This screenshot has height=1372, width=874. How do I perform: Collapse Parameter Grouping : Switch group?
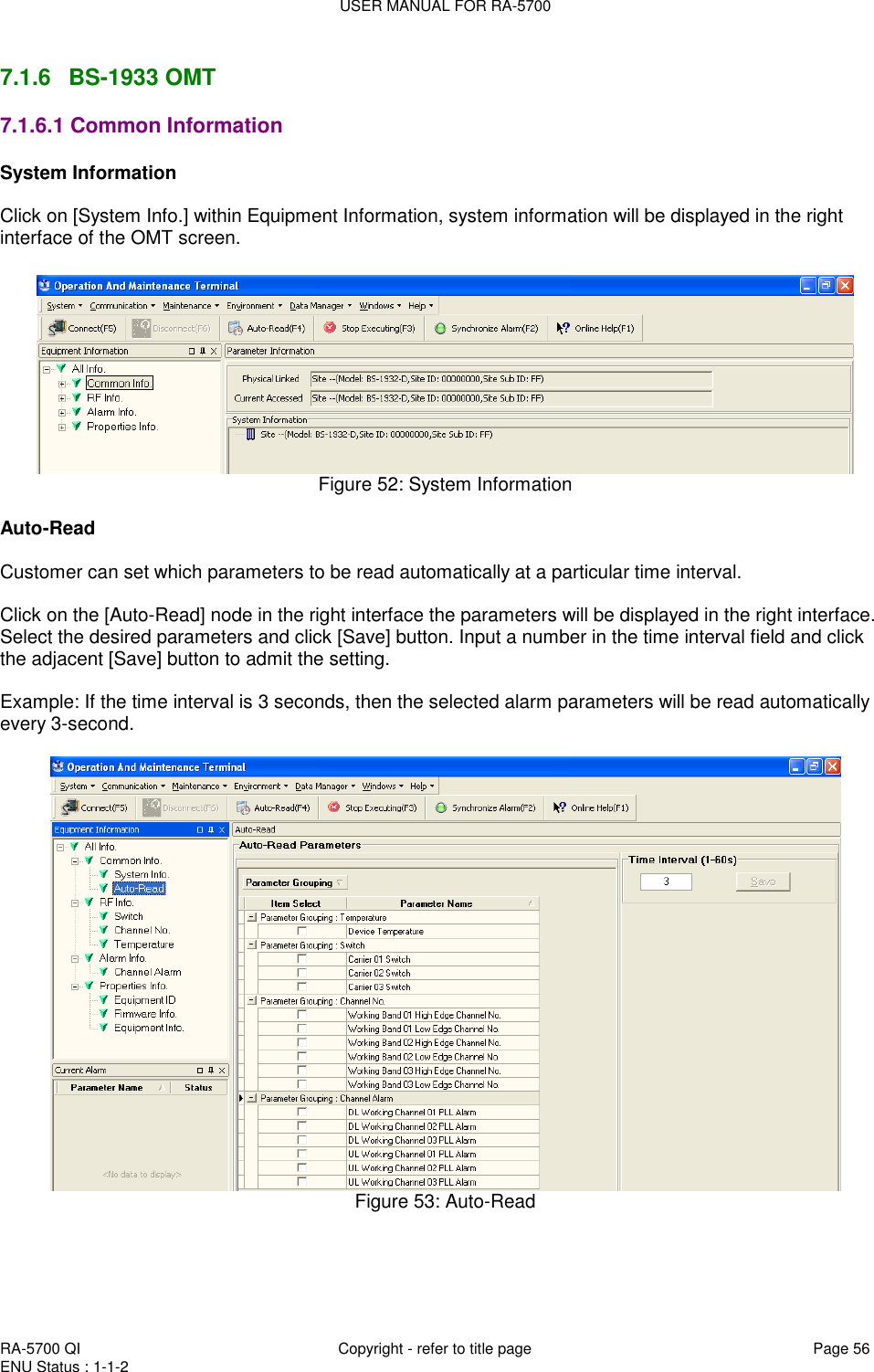252,945
